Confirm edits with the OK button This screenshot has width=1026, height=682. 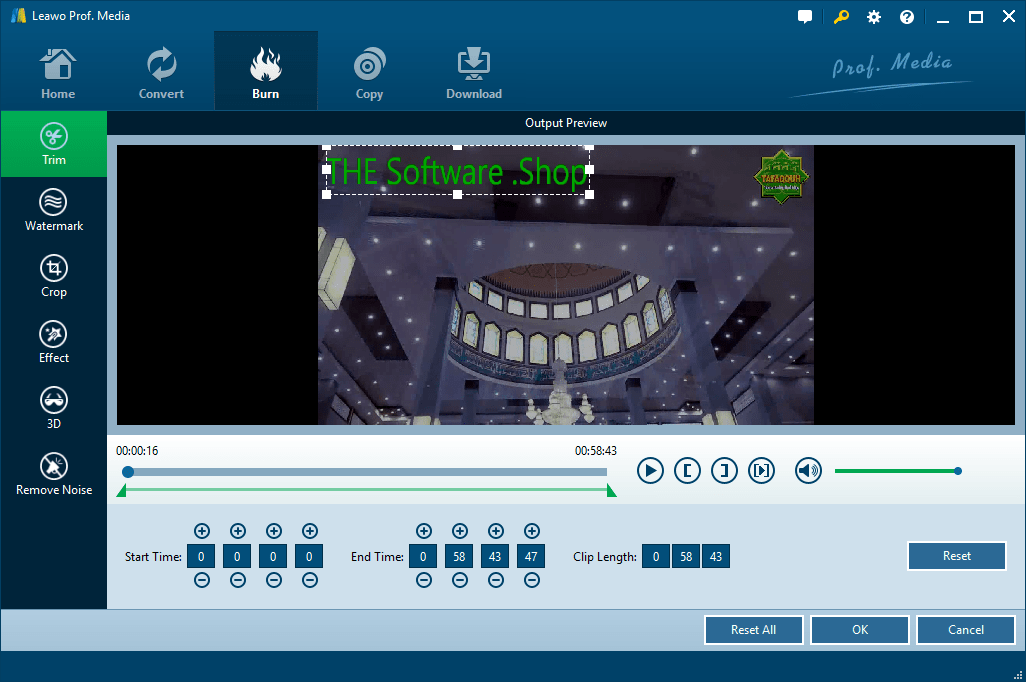pyautogui.click(x=860, y=630)
